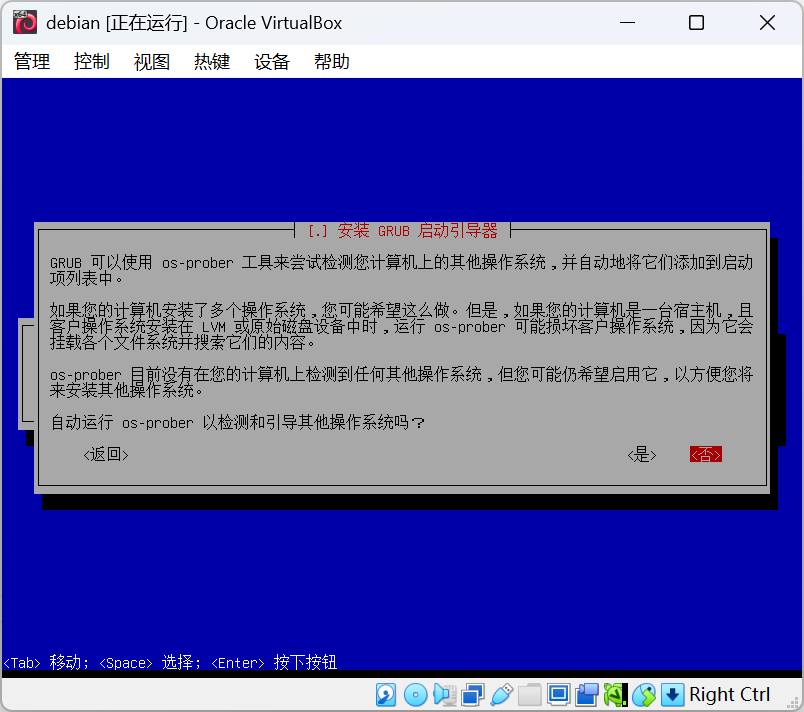
Task: Click the window resize grip at corner
Action: pos(794,702)
